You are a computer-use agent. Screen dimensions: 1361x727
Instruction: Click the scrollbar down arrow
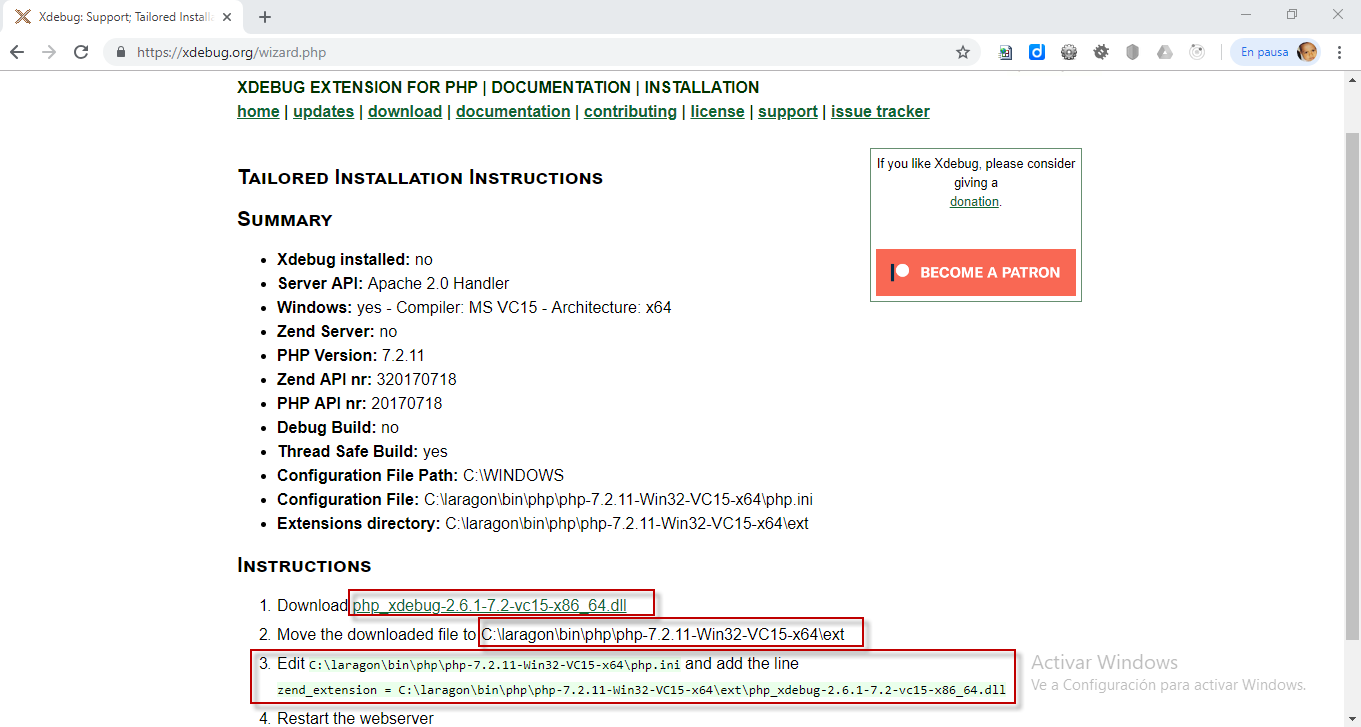(x=1352, y=718)
